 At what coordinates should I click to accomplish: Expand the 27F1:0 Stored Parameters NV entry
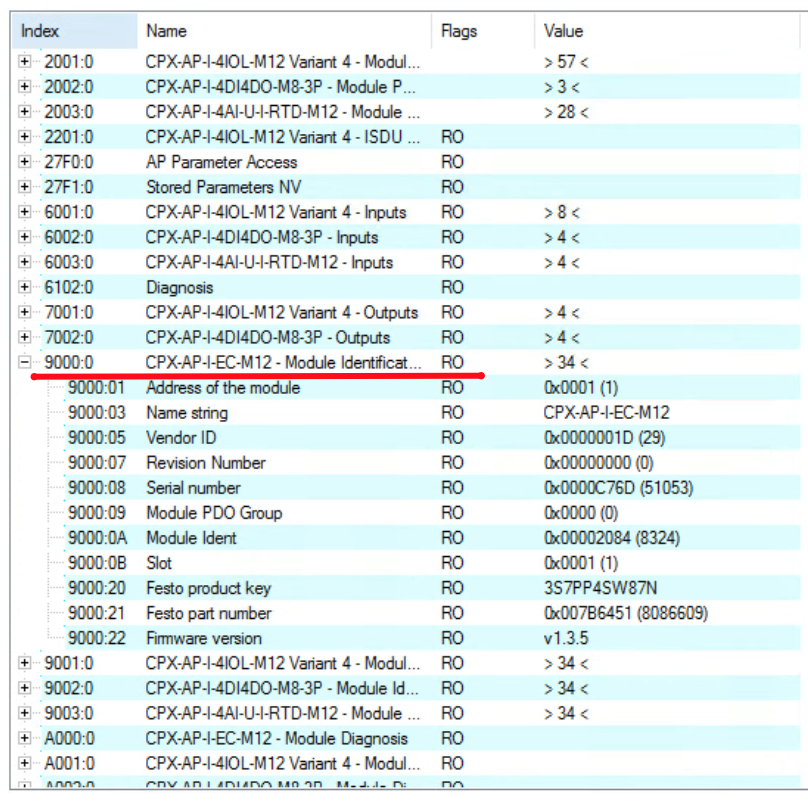[24, 187]
